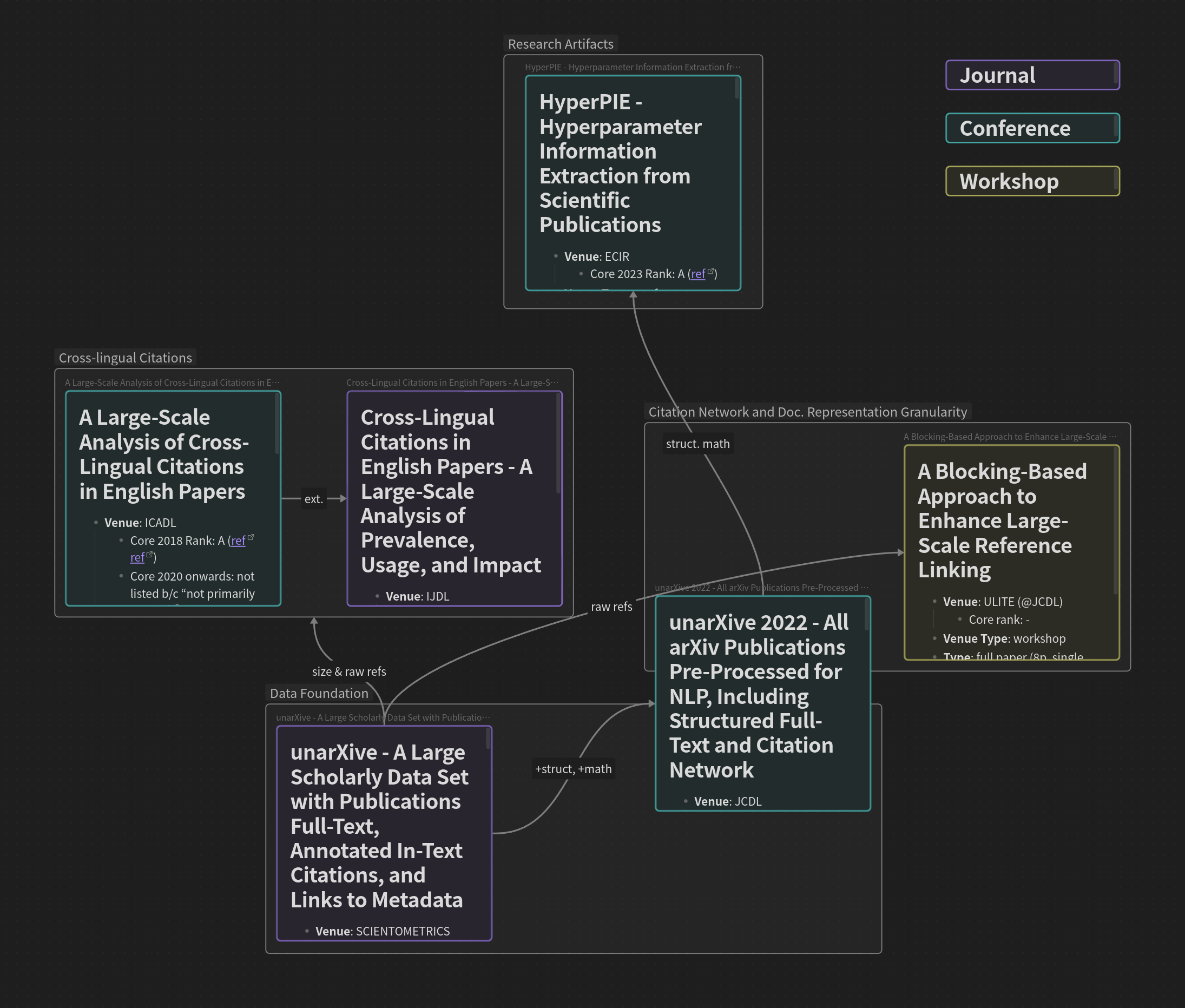Screen dimensions: 1185x1008
Task: Select the '+struct, +math' edge label
Action: tap(573, 769)
